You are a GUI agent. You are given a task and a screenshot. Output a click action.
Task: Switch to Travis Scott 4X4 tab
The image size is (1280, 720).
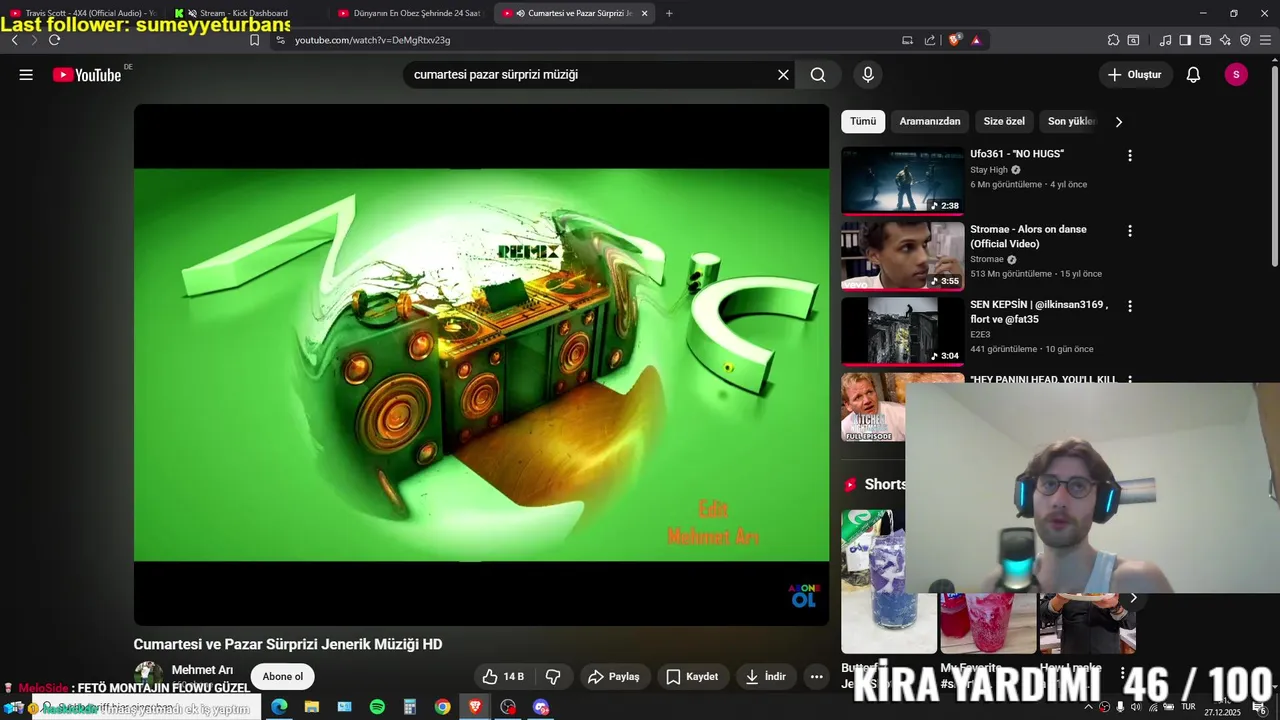coord(82,13)
